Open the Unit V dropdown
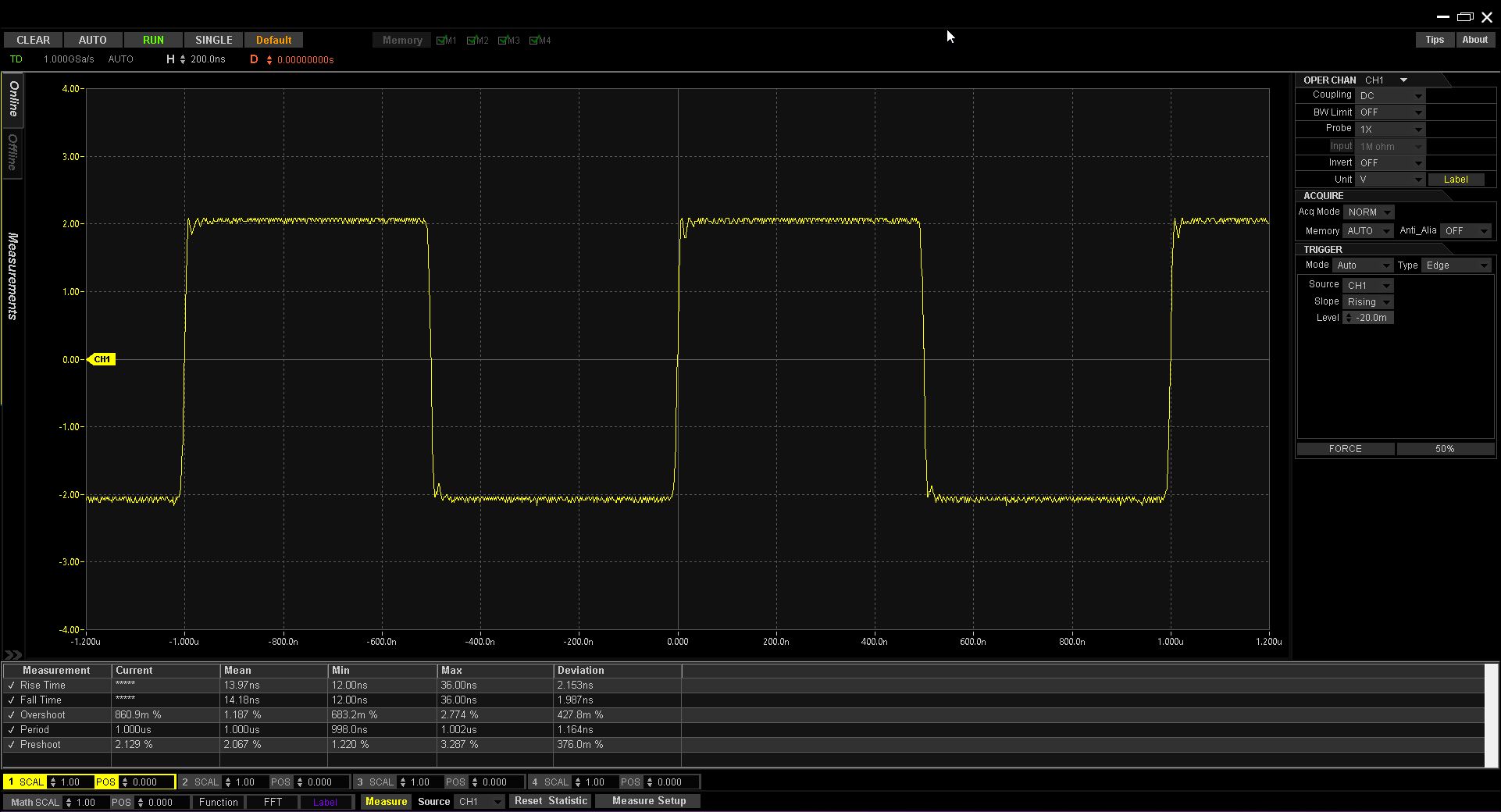 coord(1391,180)
